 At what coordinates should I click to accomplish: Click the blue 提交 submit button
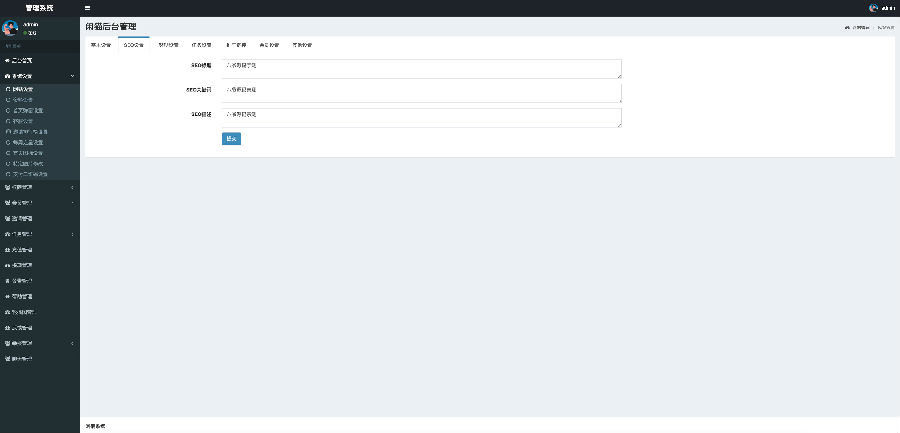(231, 138)
